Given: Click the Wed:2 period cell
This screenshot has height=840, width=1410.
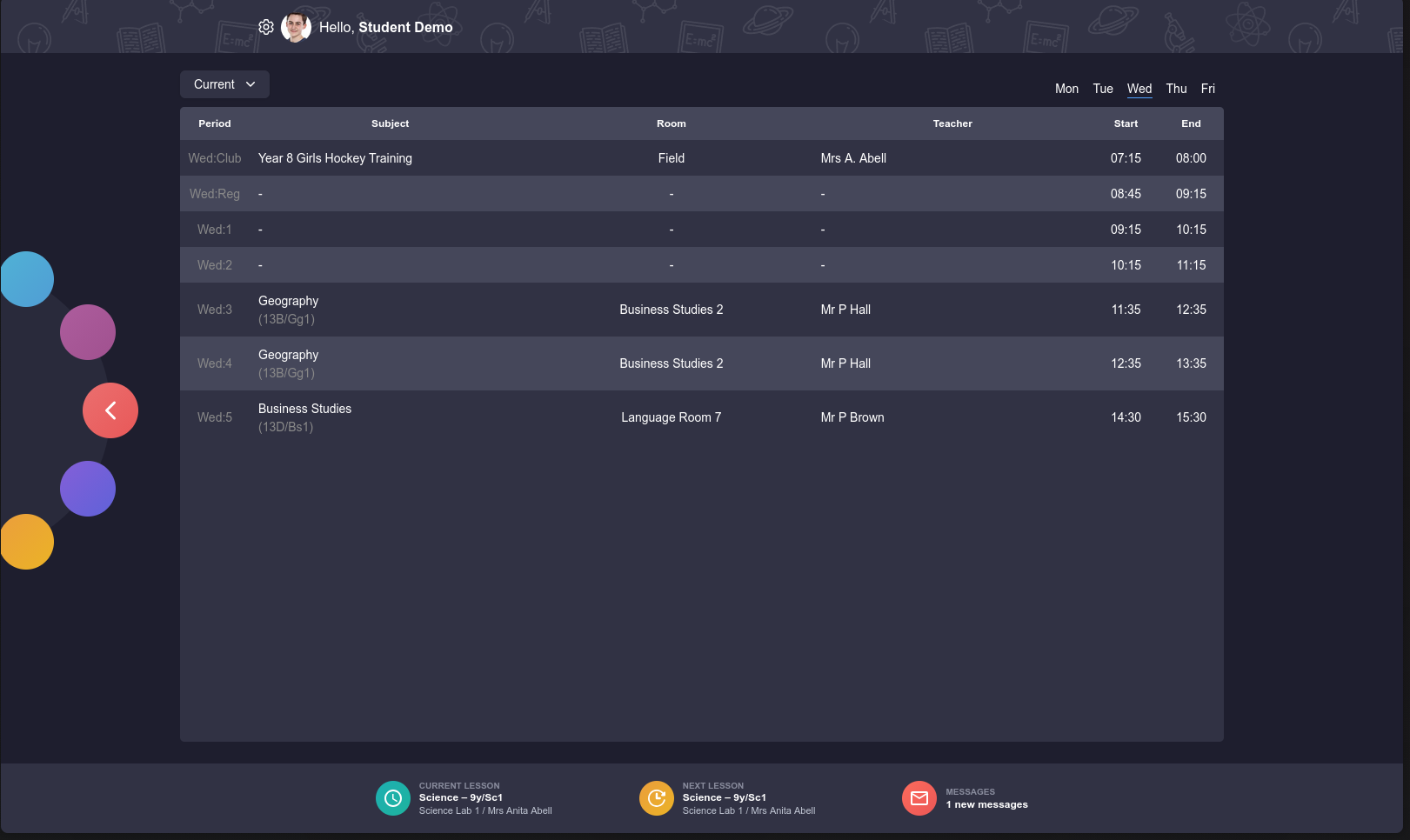Looking at the screenshot, I should pos(215,265).
